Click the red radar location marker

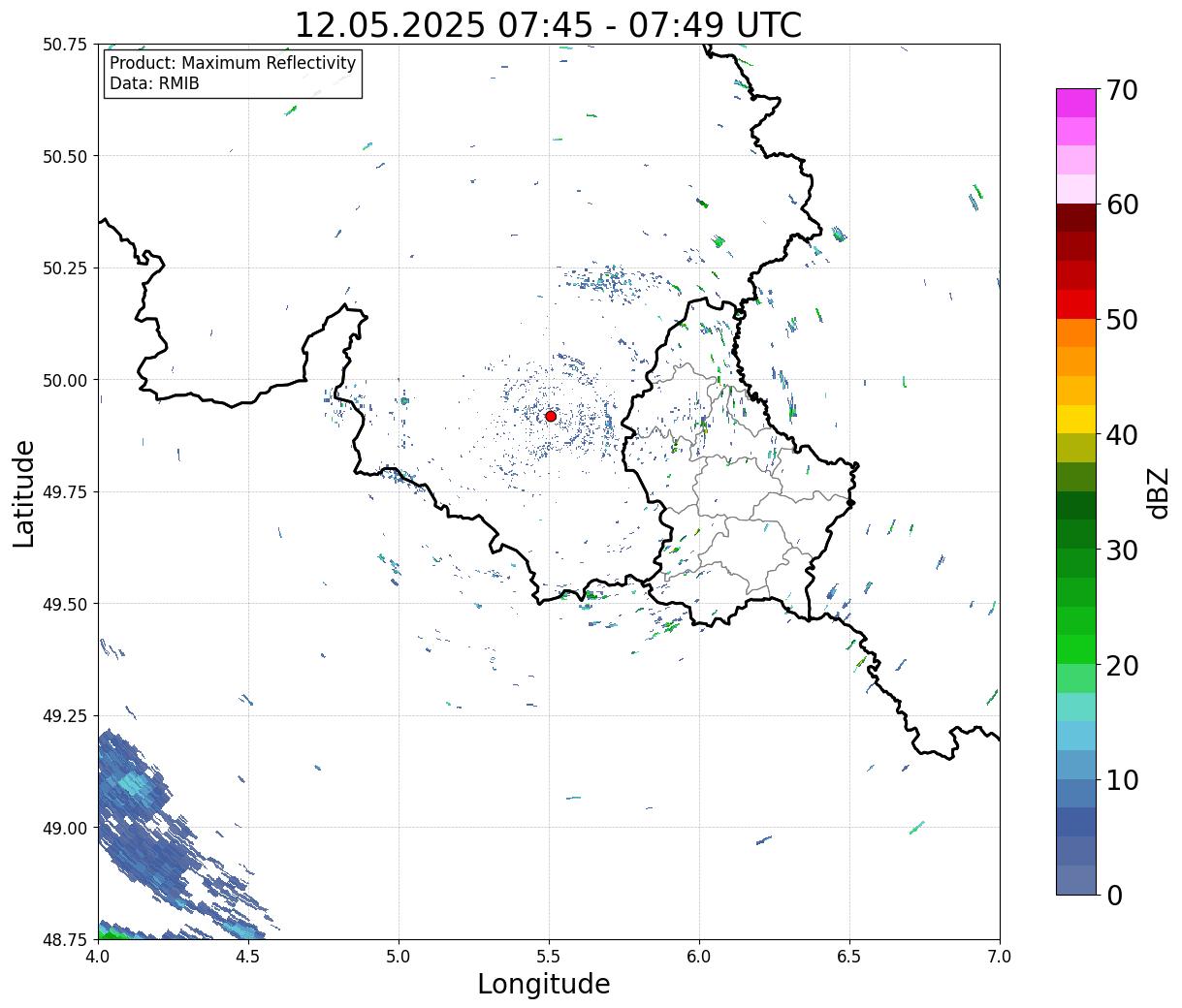coord(551,416)
